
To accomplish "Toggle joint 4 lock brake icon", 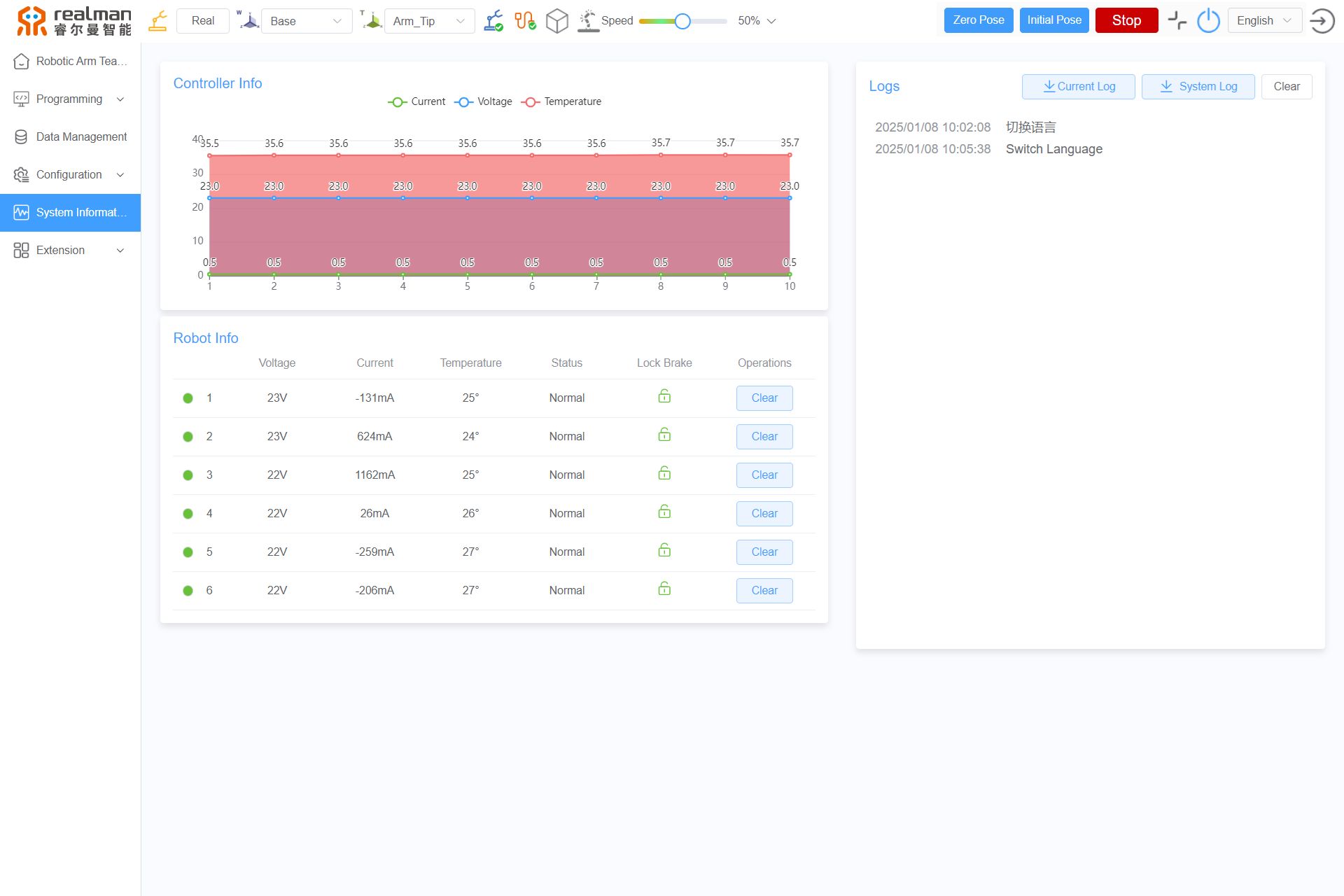I will 664,512.
